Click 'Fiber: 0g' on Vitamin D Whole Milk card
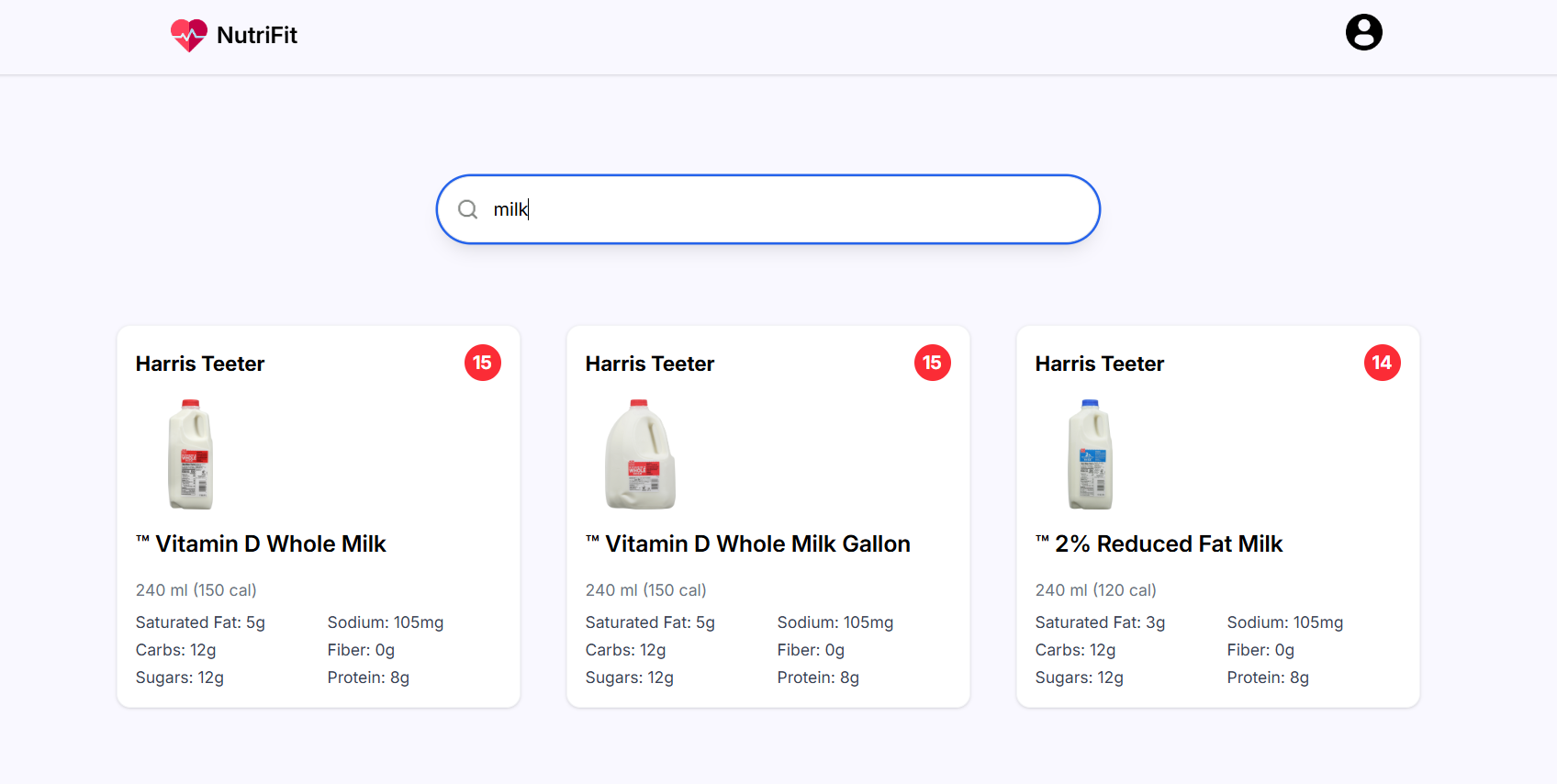1557x784 pixels. 361,650
